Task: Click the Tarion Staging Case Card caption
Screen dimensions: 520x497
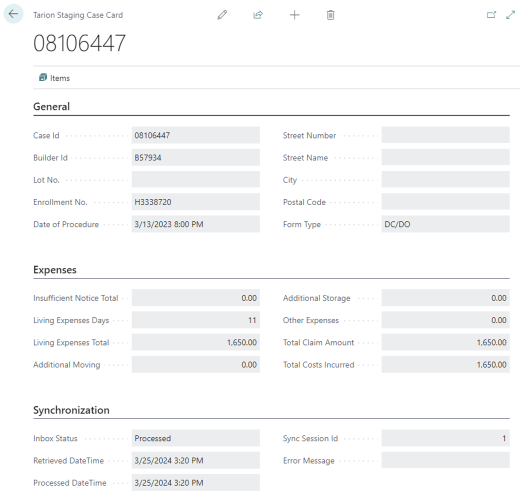Action: pyautogui.click(x=78, y=15)
